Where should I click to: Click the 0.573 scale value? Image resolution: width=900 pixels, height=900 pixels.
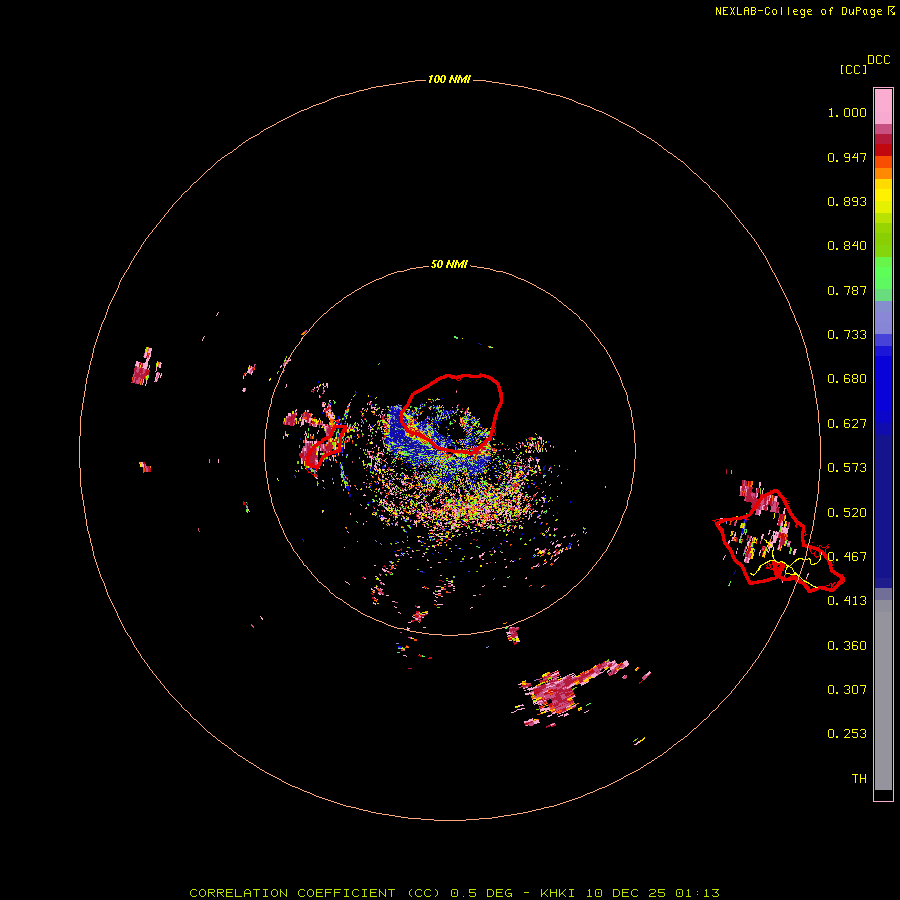click(x=847, y=468)
